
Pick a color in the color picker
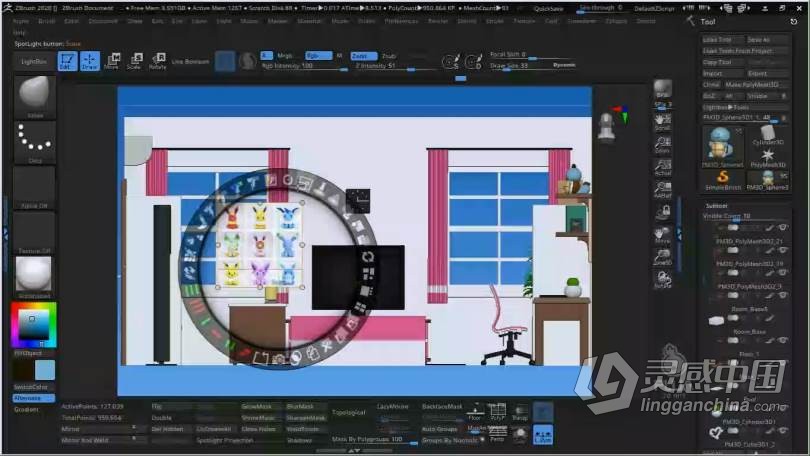coord(34,325)
